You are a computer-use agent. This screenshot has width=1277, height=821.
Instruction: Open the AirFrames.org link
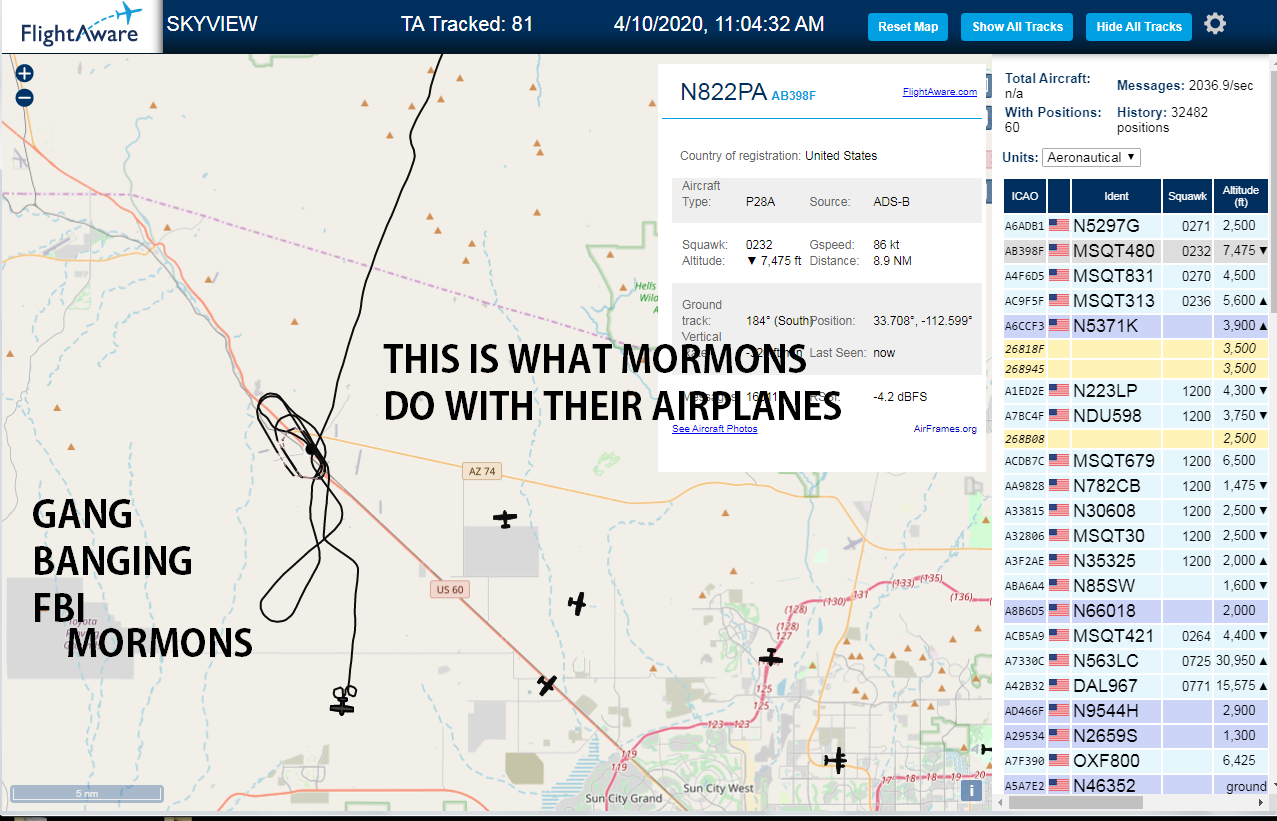click(x=945, y=429)
